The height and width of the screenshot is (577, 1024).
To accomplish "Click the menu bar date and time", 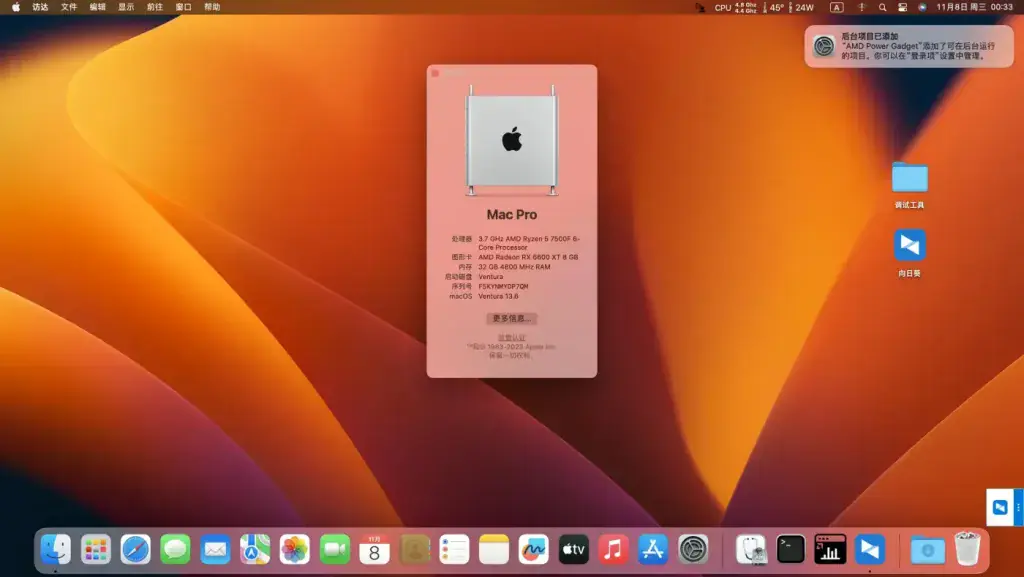I will click(x=974, y=7).
